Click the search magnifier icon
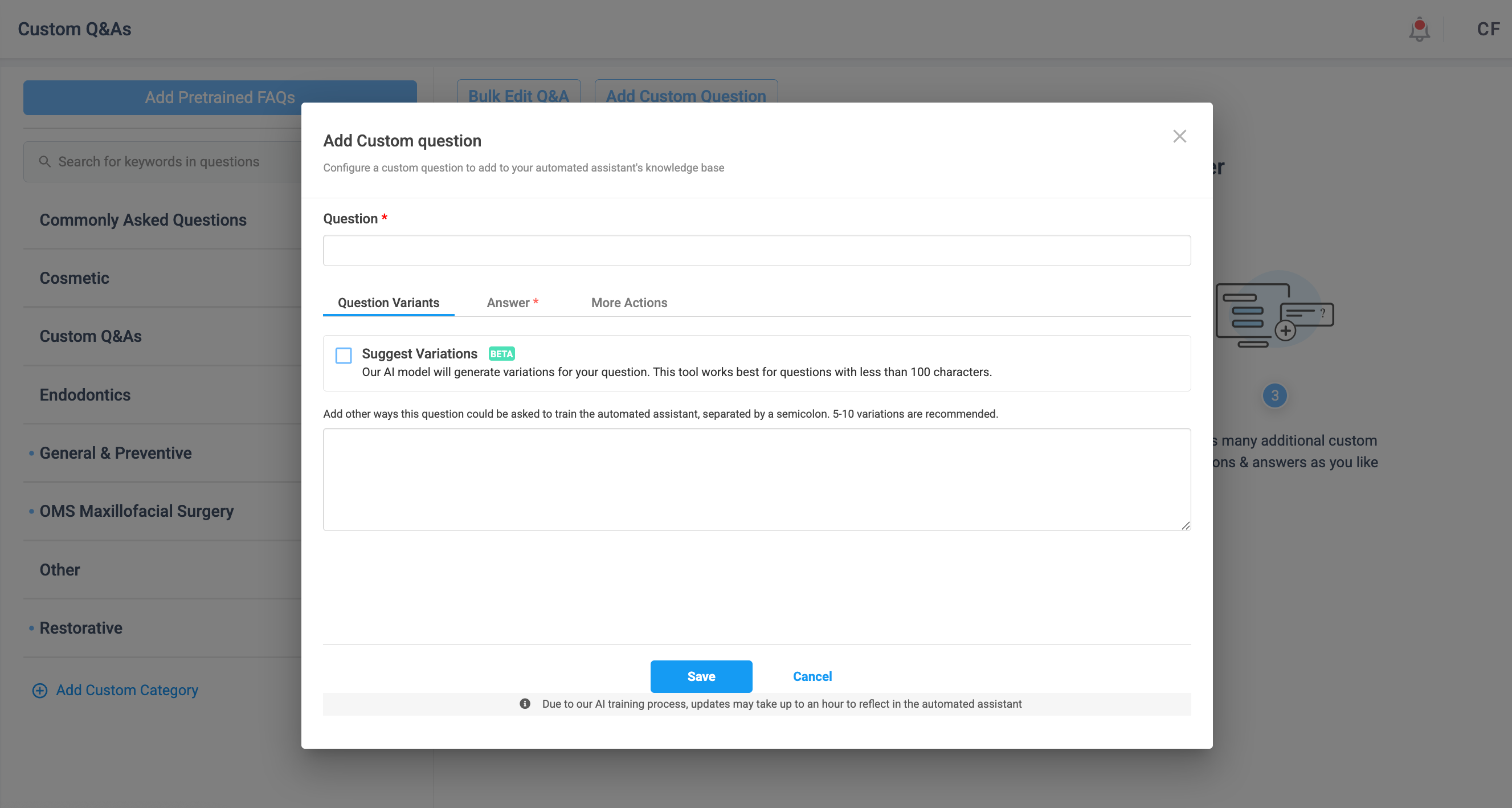This screenshot has height=808, width=1512. tap(44, 161)
